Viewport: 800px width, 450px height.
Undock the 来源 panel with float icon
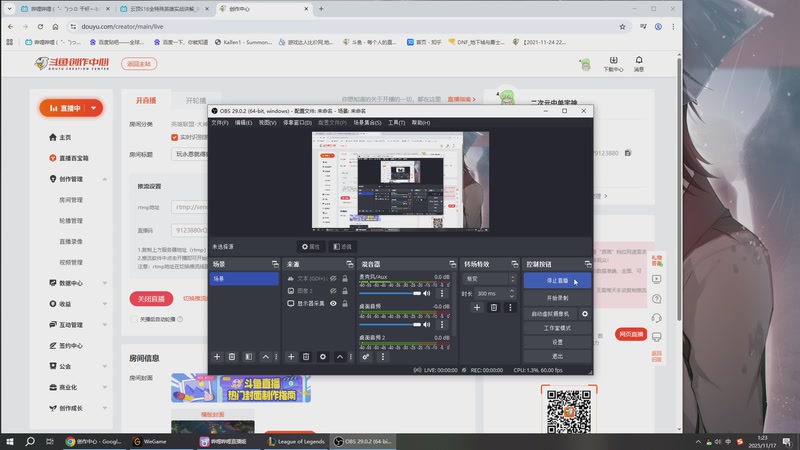(x=349, y=264)
